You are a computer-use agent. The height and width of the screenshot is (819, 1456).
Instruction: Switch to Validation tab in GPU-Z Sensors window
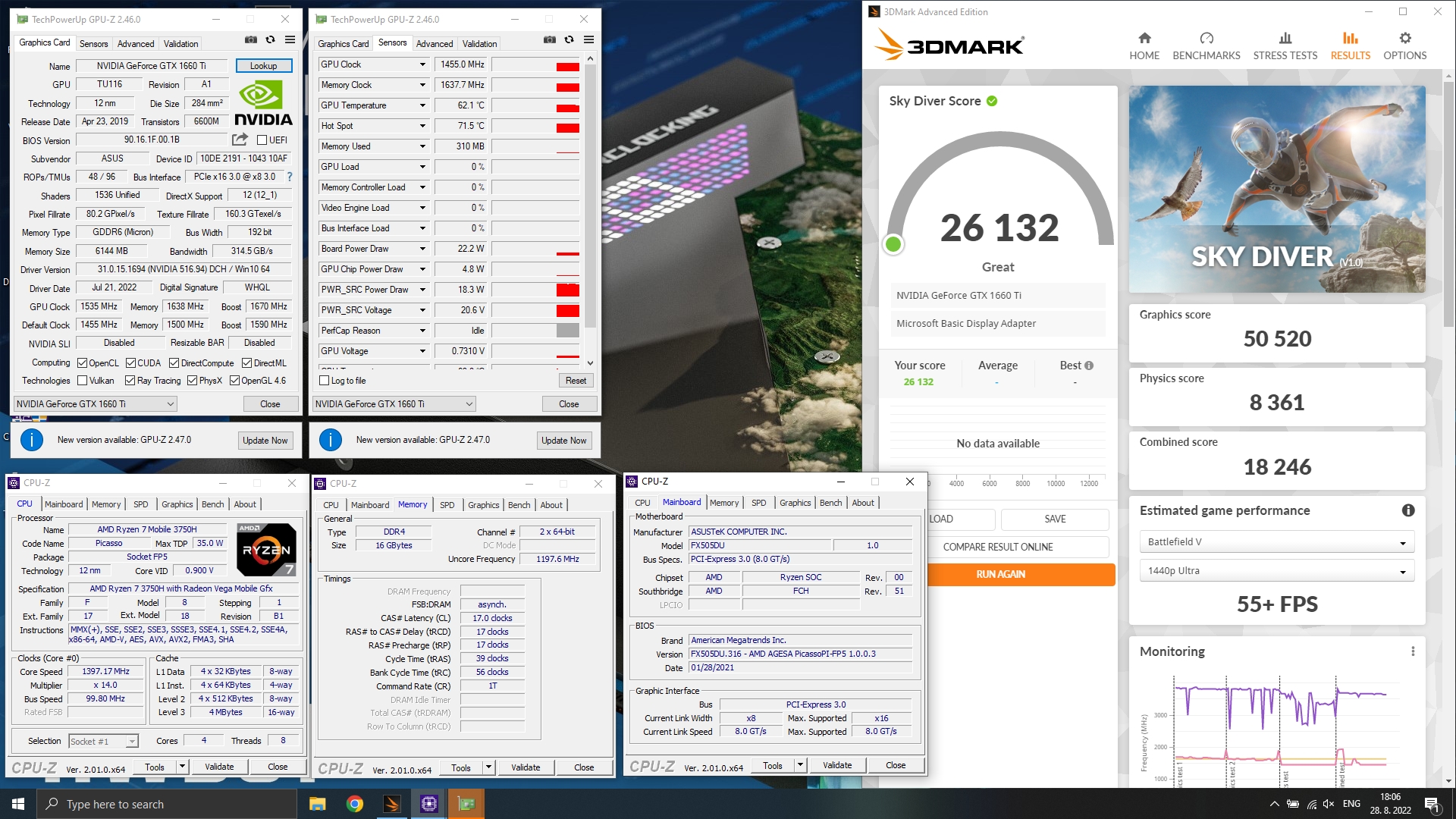[x=479, y=44]
